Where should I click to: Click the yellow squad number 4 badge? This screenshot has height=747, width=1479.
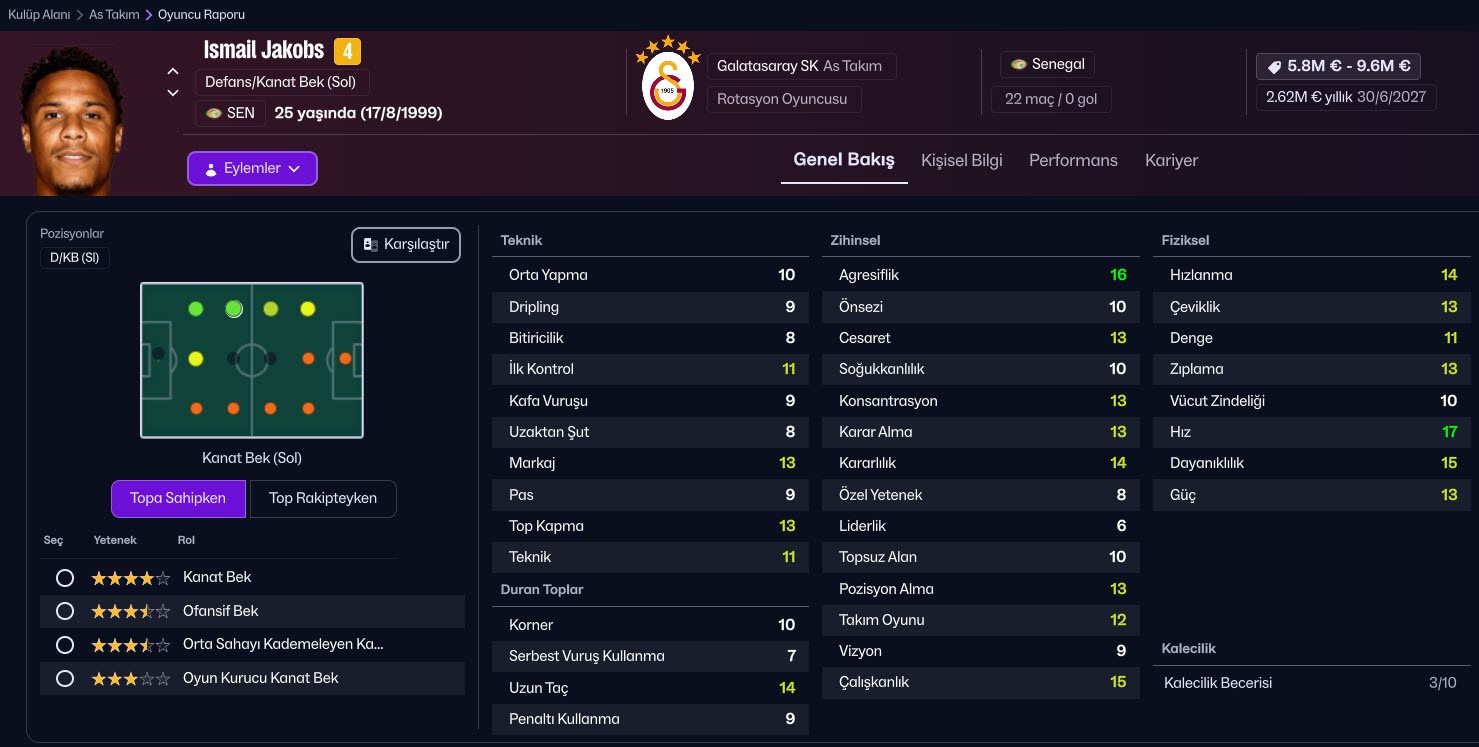(347, 51)
